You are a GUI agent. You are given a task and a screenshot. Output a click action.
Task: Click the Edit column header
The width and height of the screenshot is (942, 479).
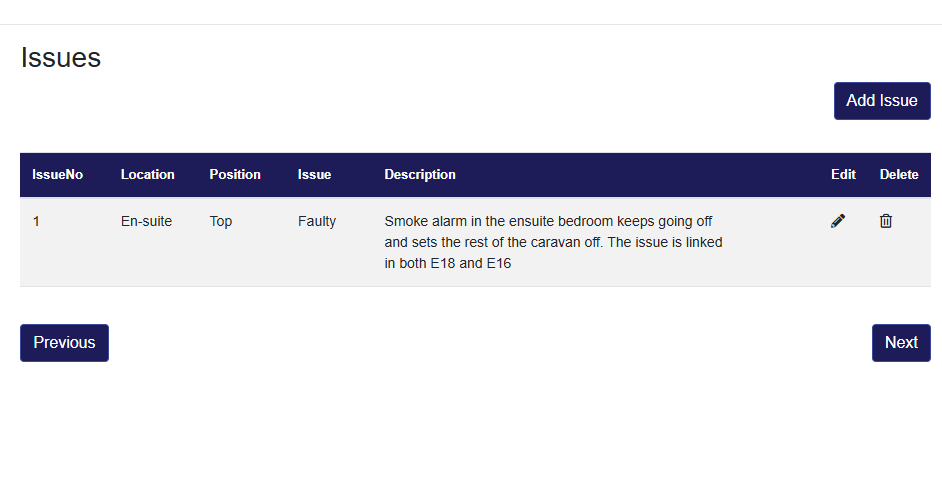pos(843,174)
